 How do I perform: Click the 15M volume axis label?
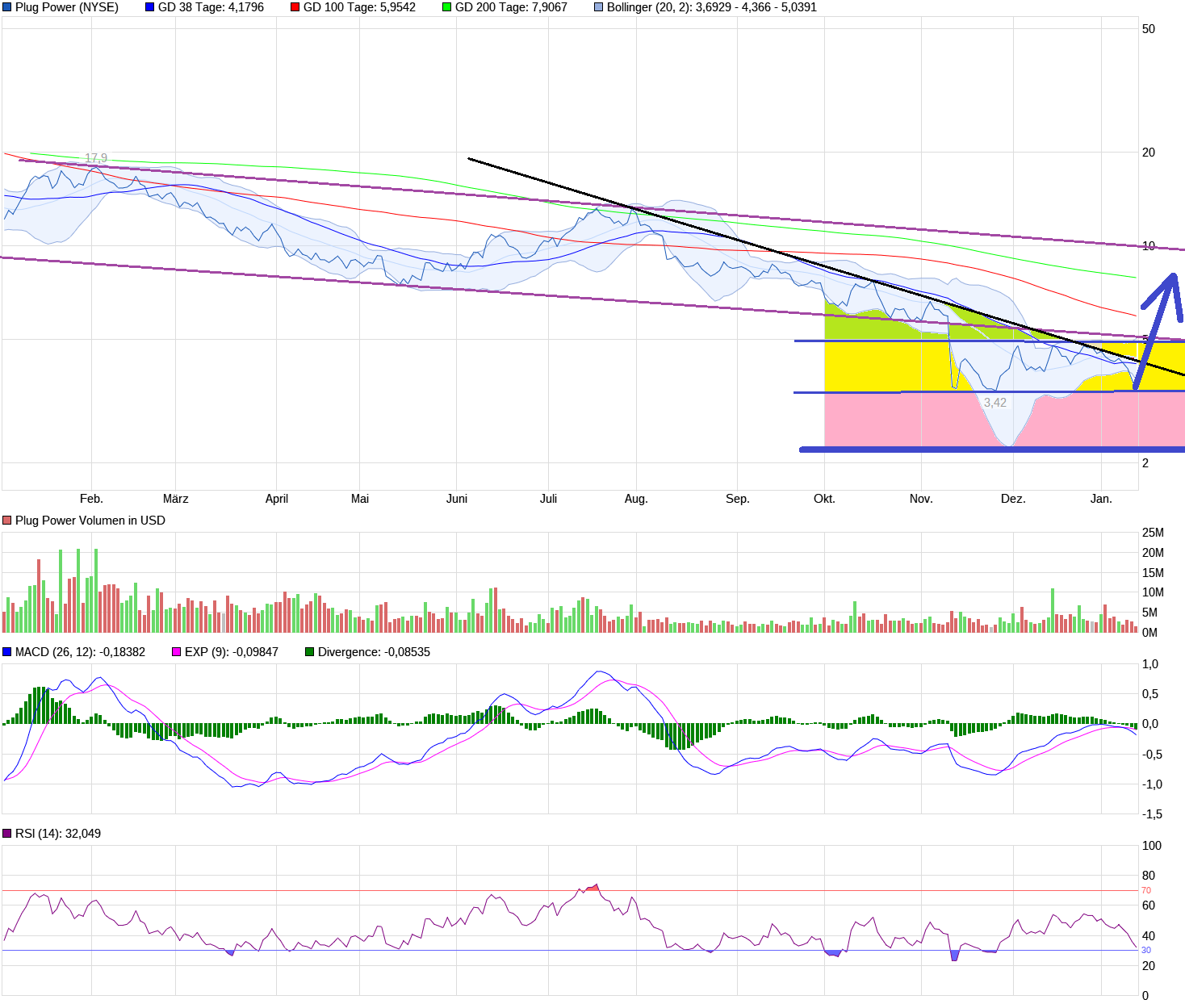1153,573
